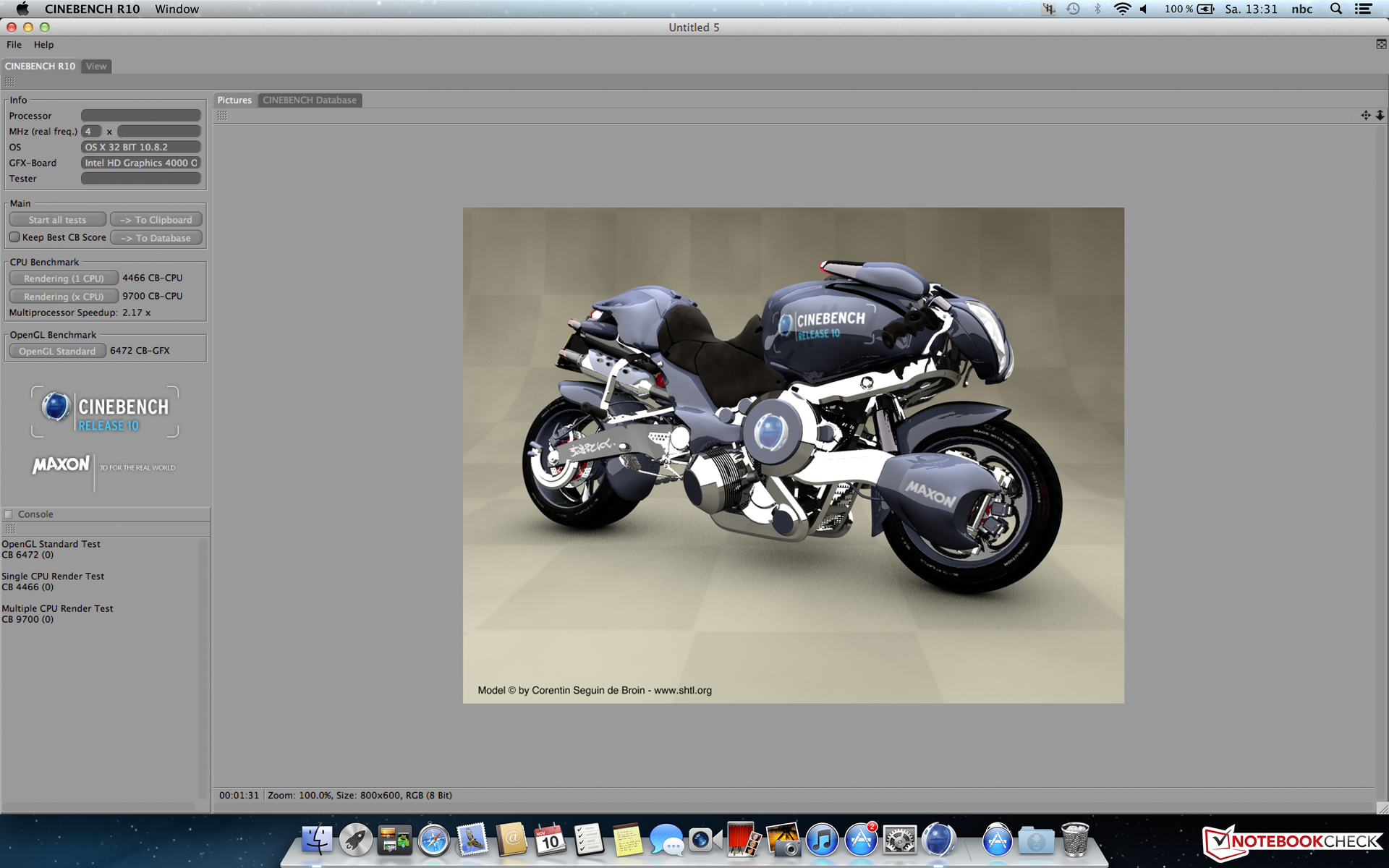Open Calendar from the dock
This screenshot has height=868, width=1389.
pyautogui.click(x=550, y=841)
